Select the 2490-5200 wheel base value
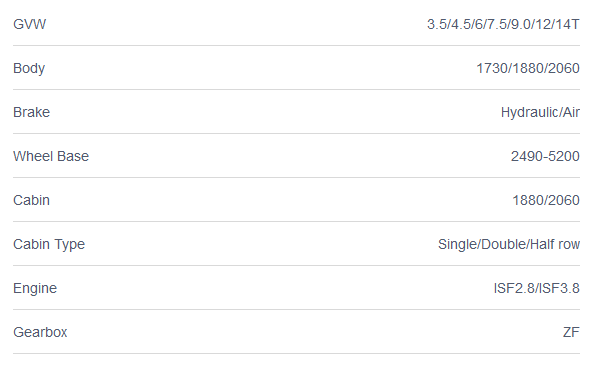Viewport: 595px width, 367px height. (x=545, y=156)
